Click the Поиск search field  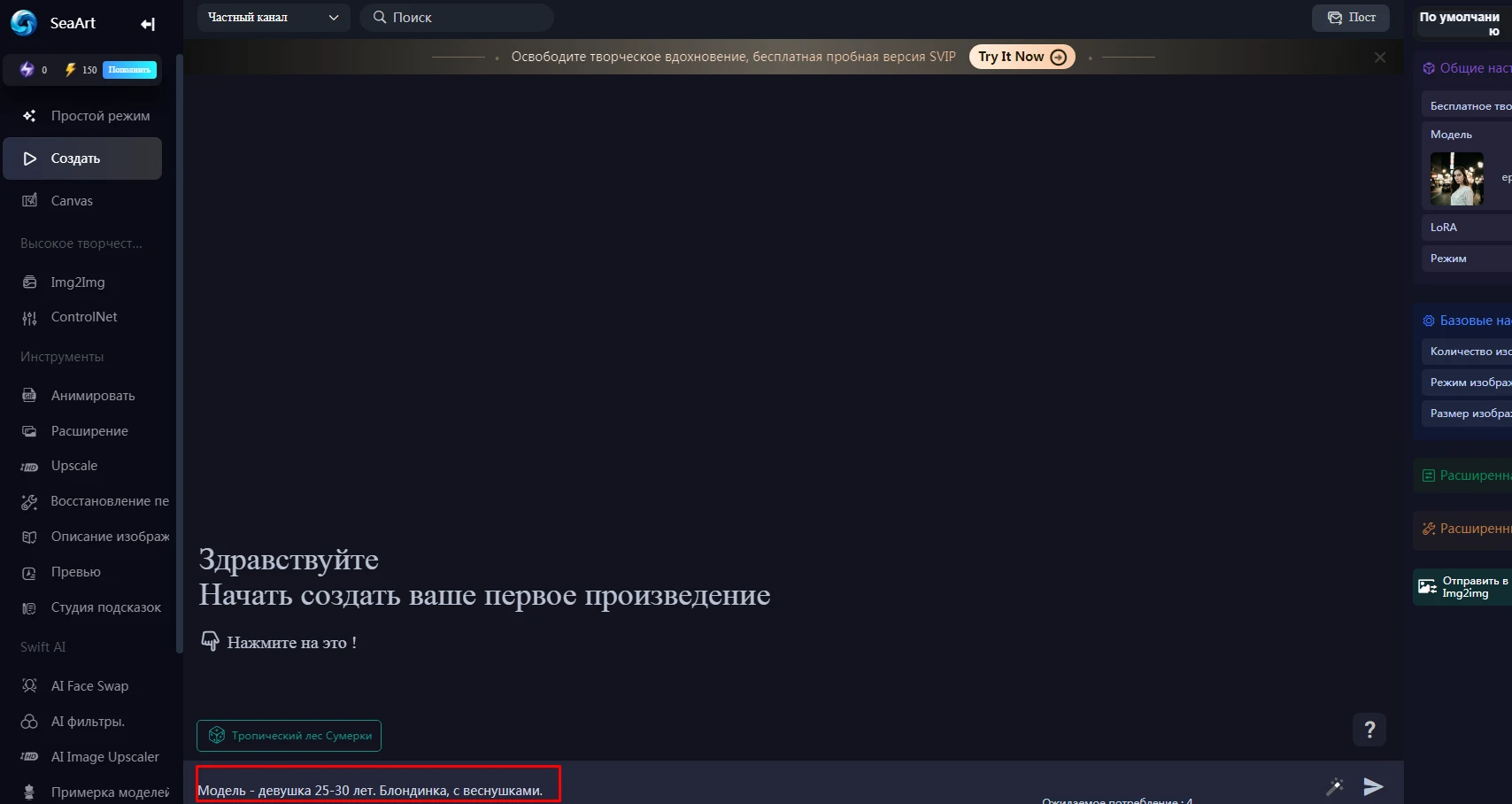(x=457, y=18)
